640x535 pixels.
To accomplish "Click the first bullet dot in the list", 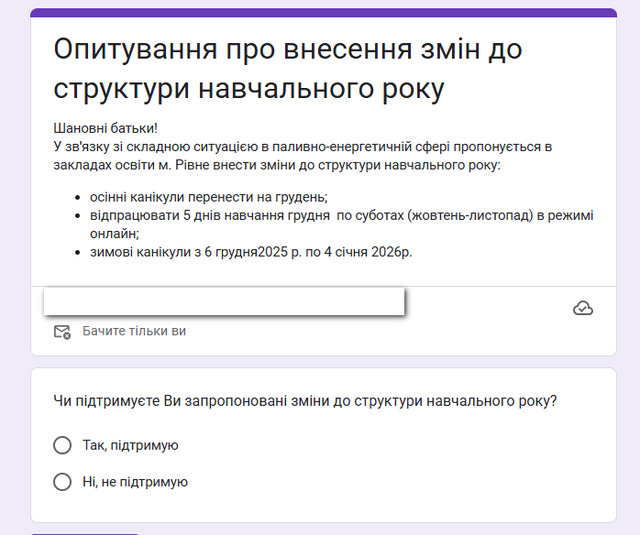I will point(78,197).
